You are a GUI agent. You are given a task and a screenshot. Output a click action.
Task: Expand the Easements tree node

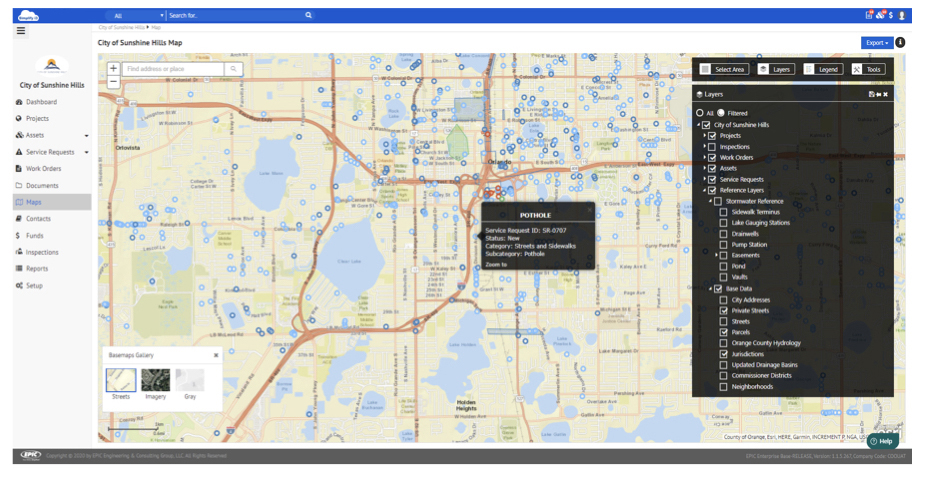(x=717, y=255)
